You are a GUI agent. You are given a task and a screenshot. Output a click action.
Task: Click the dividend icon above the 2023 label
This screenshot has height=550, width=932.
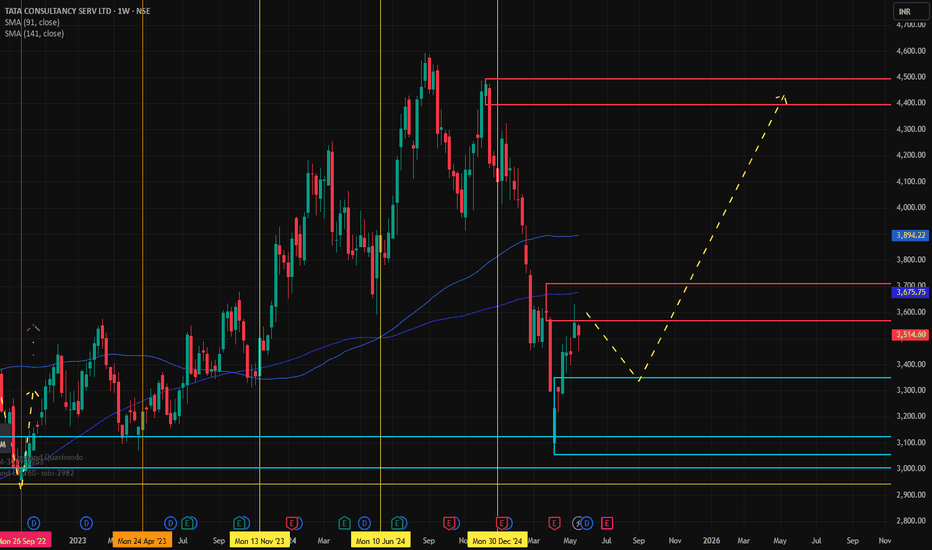[86, 523]
